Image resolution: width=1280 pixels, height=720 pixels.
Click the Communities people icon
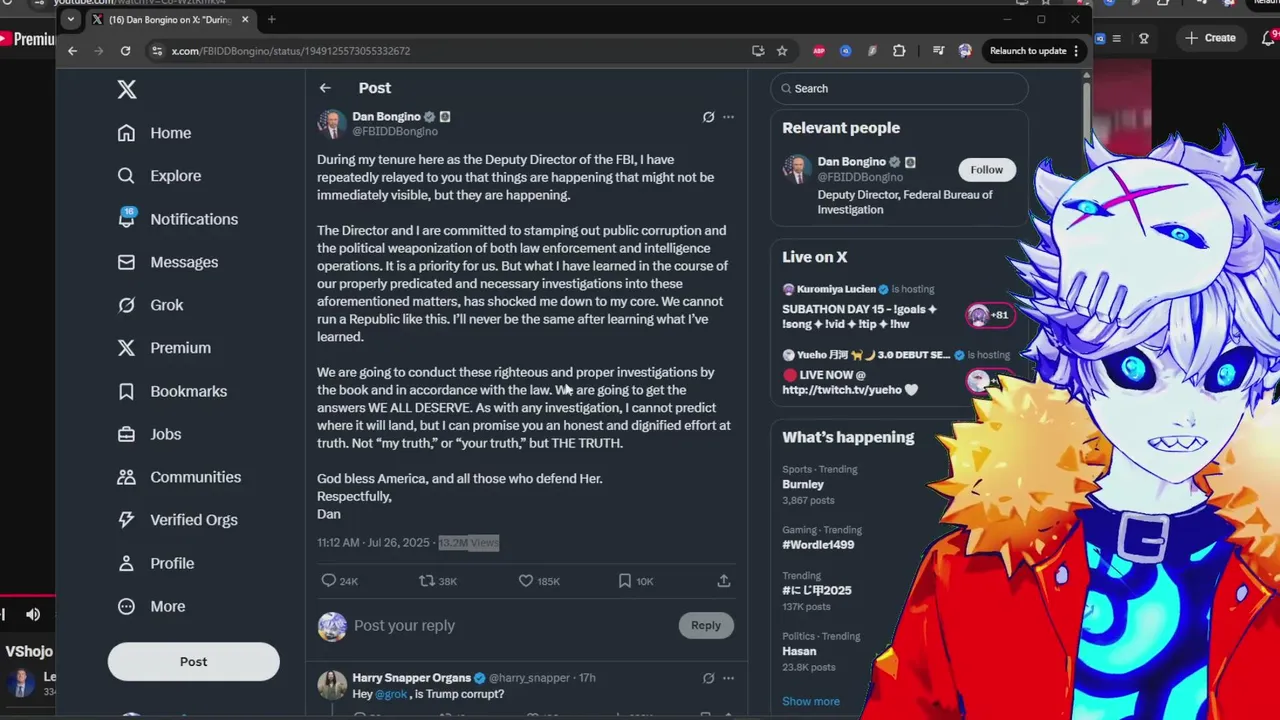coord(126,477)
